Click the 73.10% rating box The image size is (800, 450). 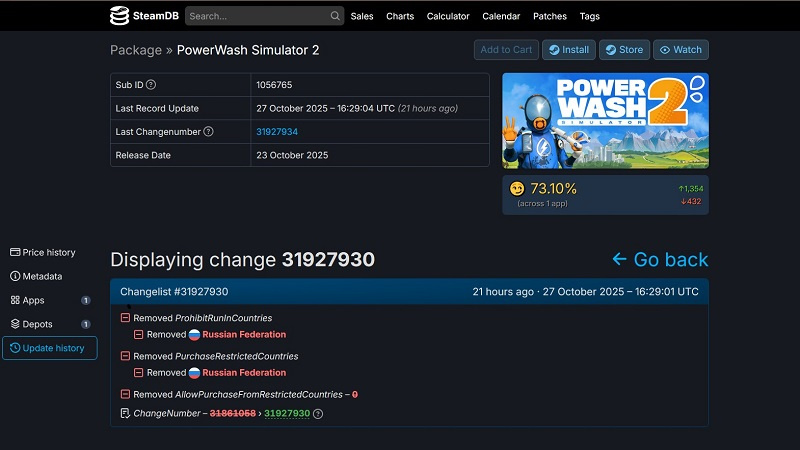pyautogui.click(x=605, y=195)
